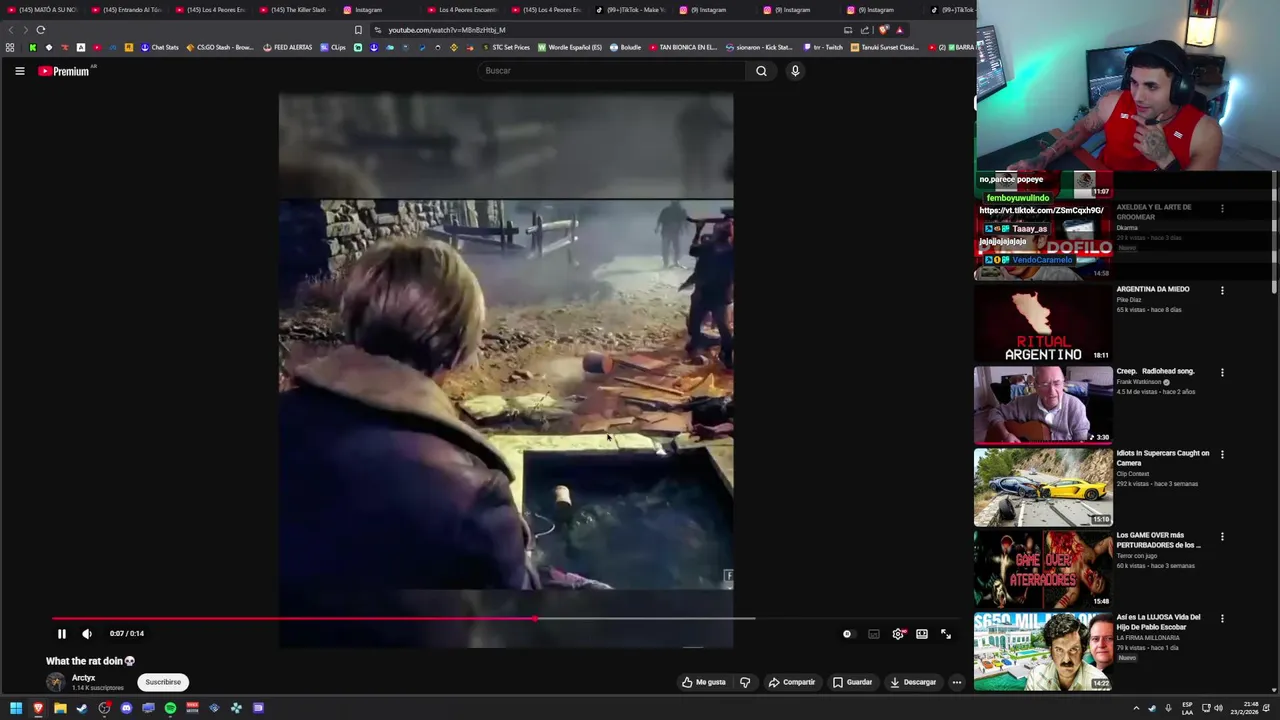Screen dimensions: 1280x720
Task: Toggle subtitles in the player
Action: pyautogui.click(x=873, y=634)
